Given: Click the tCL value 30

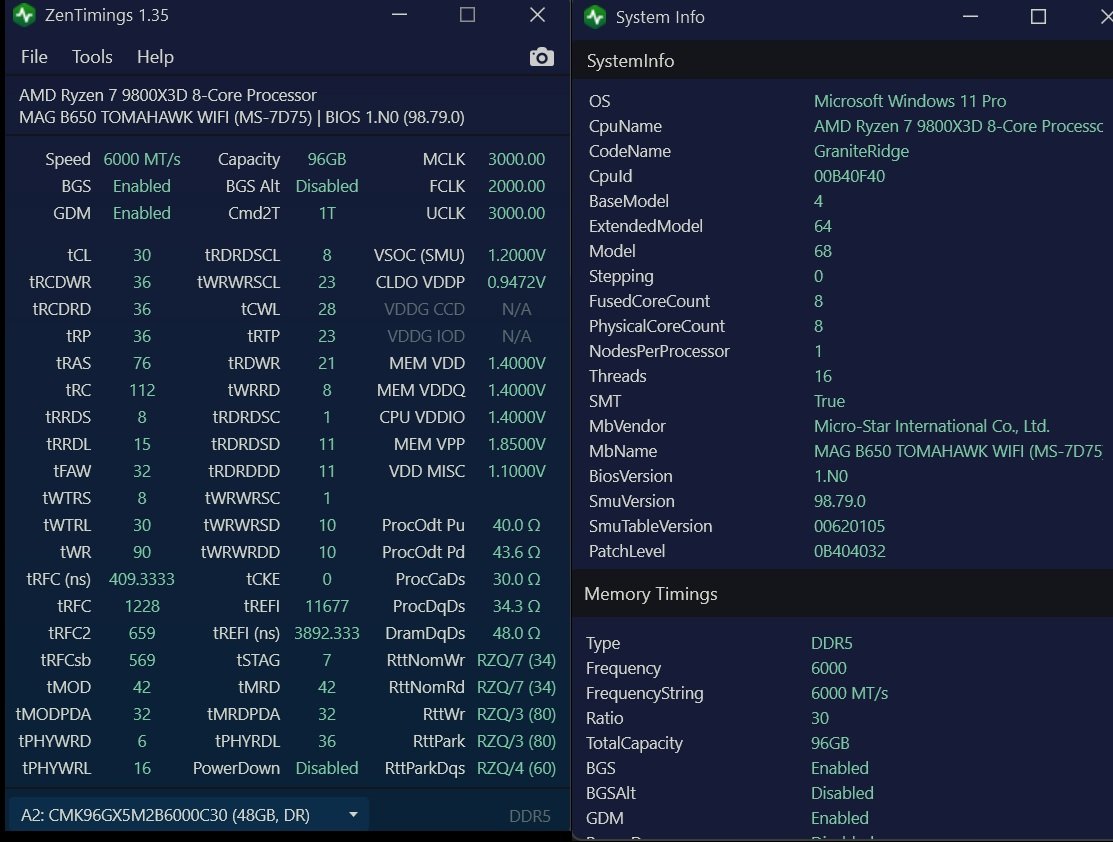Looking at the screenshot, I should tap(142, 255).
